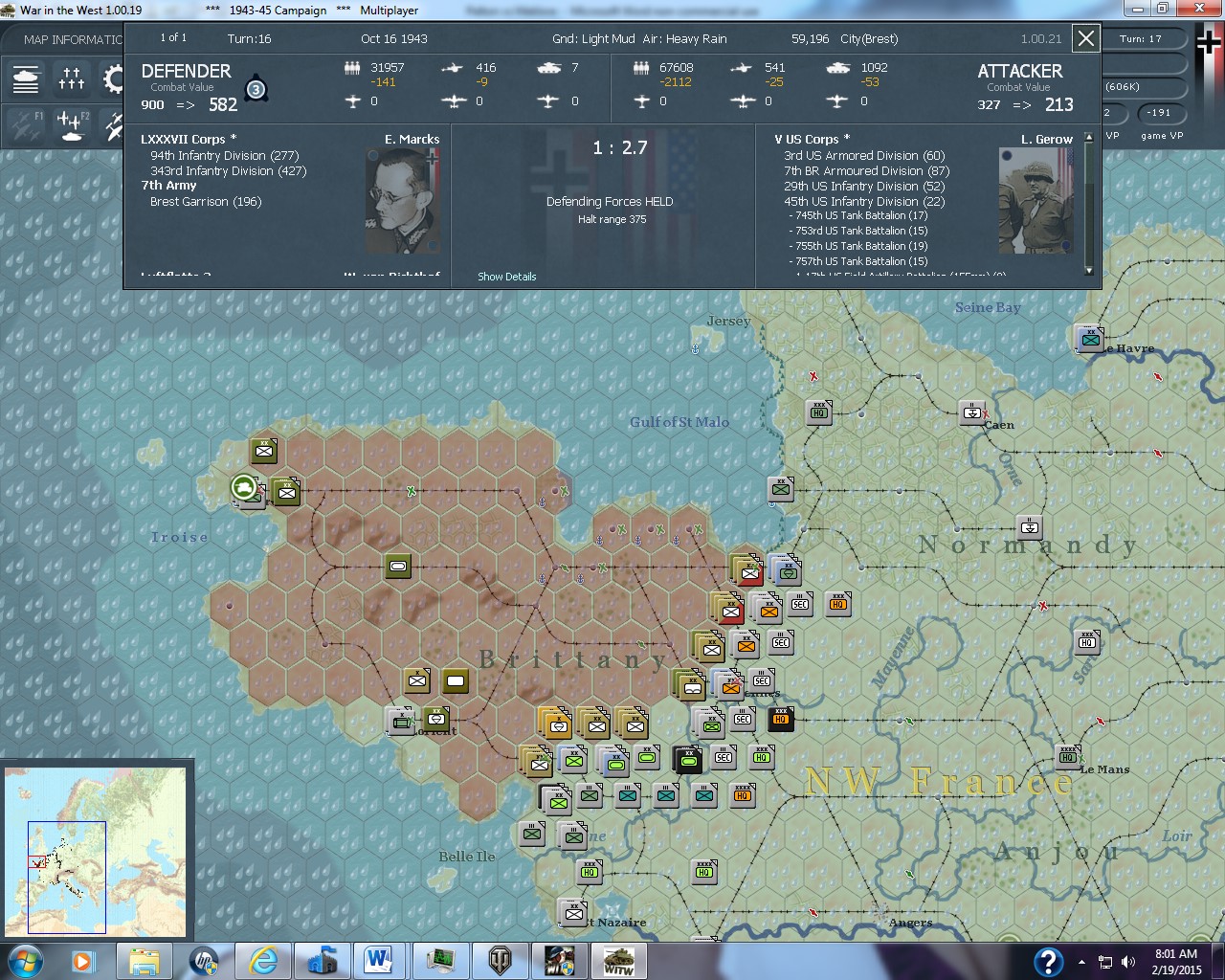The width and height of the screenshot is (1225, 980).
Task: Open File Explorer from taskbar
Action: click(144, 961)
